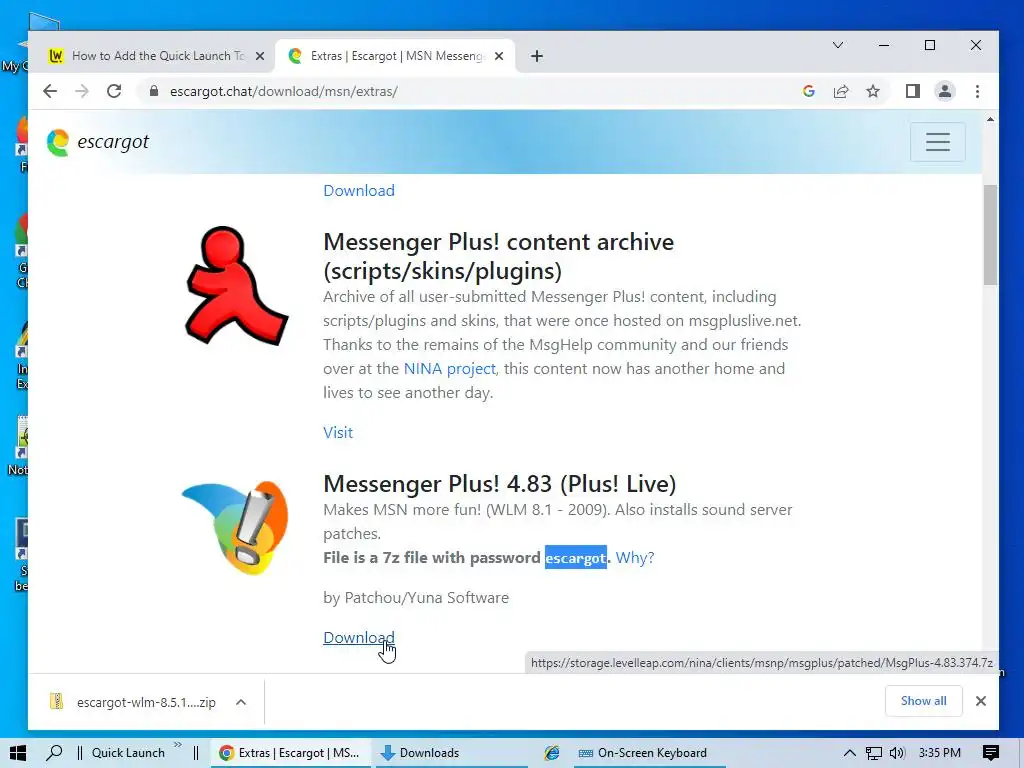The width and height of the screenshot is (1024, 768).
Task: Open the escargot hamburger navigation menu
Action: click(938, 142)
